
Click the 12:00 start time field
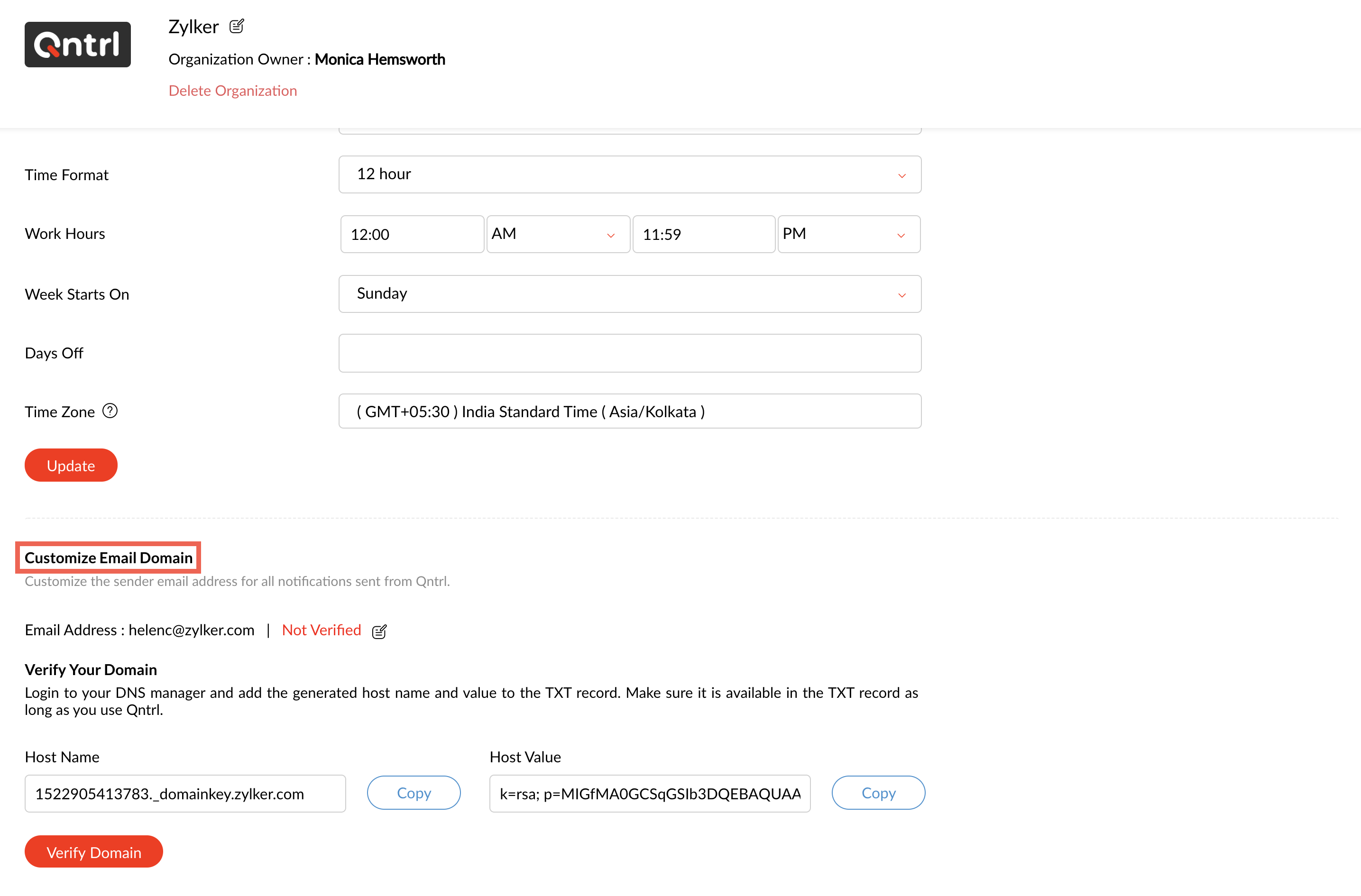pos(412,234)
